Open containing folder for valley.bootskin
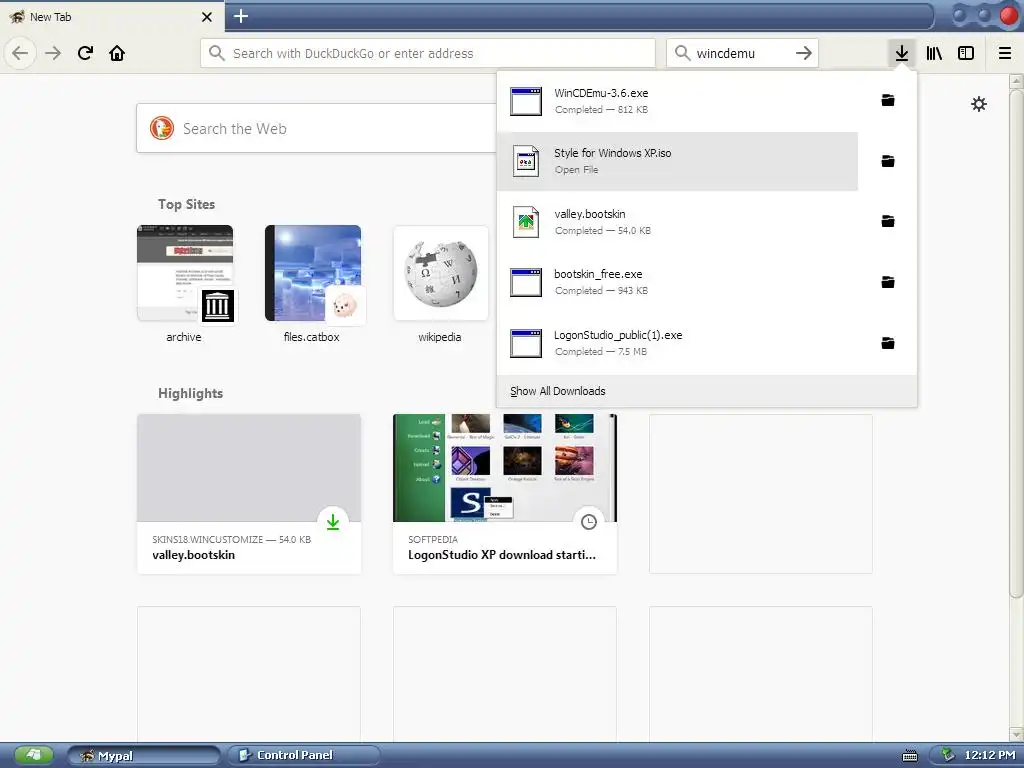Viewport: 1024px width, 768px height. point(888,221)
